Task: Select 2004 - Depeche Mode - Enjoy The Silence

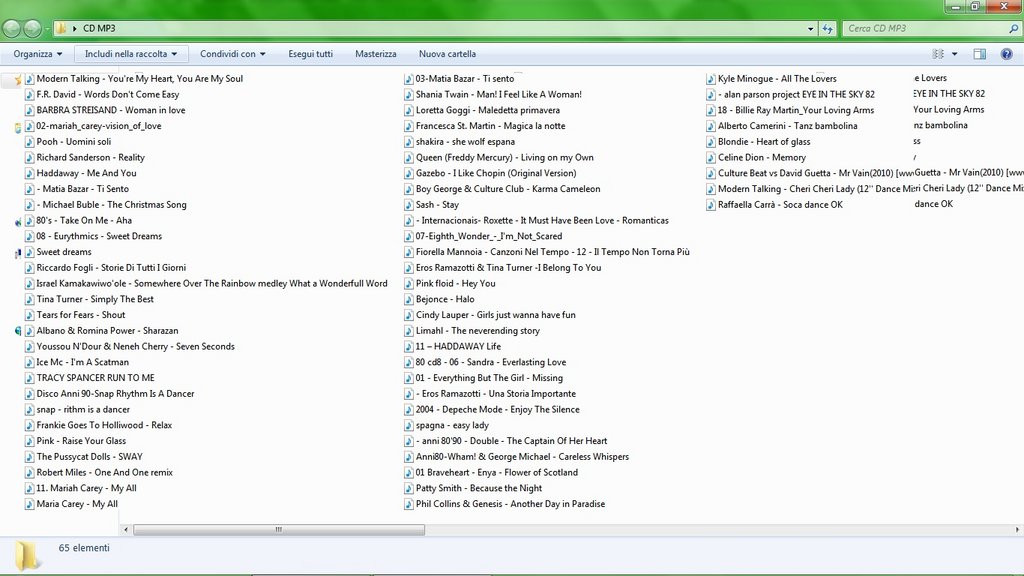Action: [492, 409]
